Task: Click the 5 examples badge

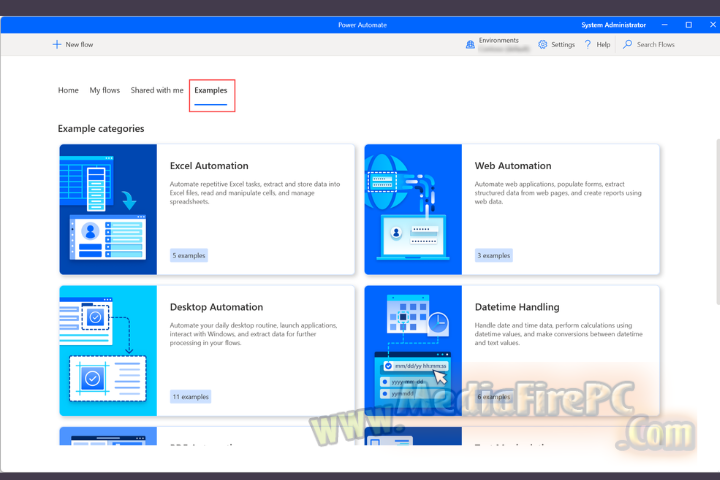Action: pyautogui.click(x=189, y=255)
